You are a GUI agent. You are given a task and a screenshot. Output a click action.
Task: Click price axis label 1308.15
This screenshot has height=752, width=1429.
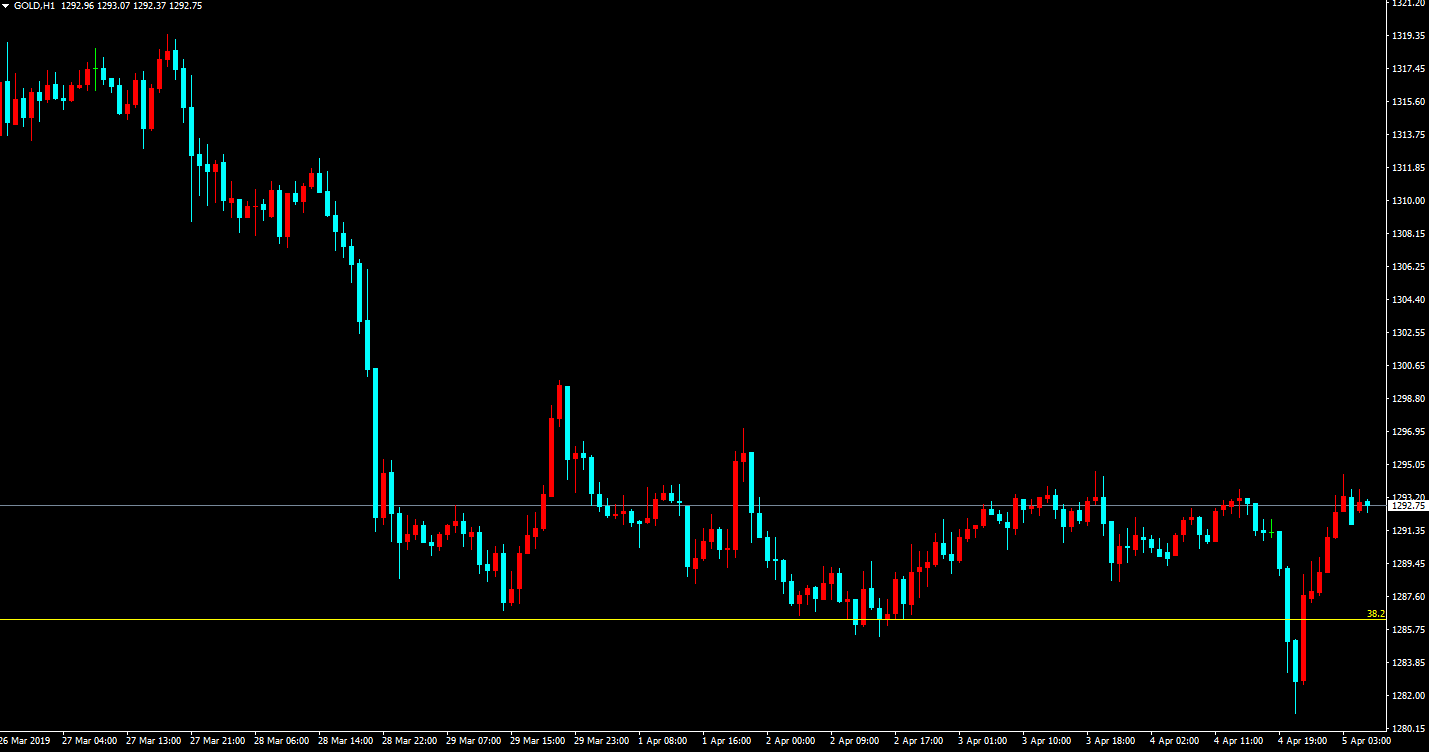pos(1407,233)
